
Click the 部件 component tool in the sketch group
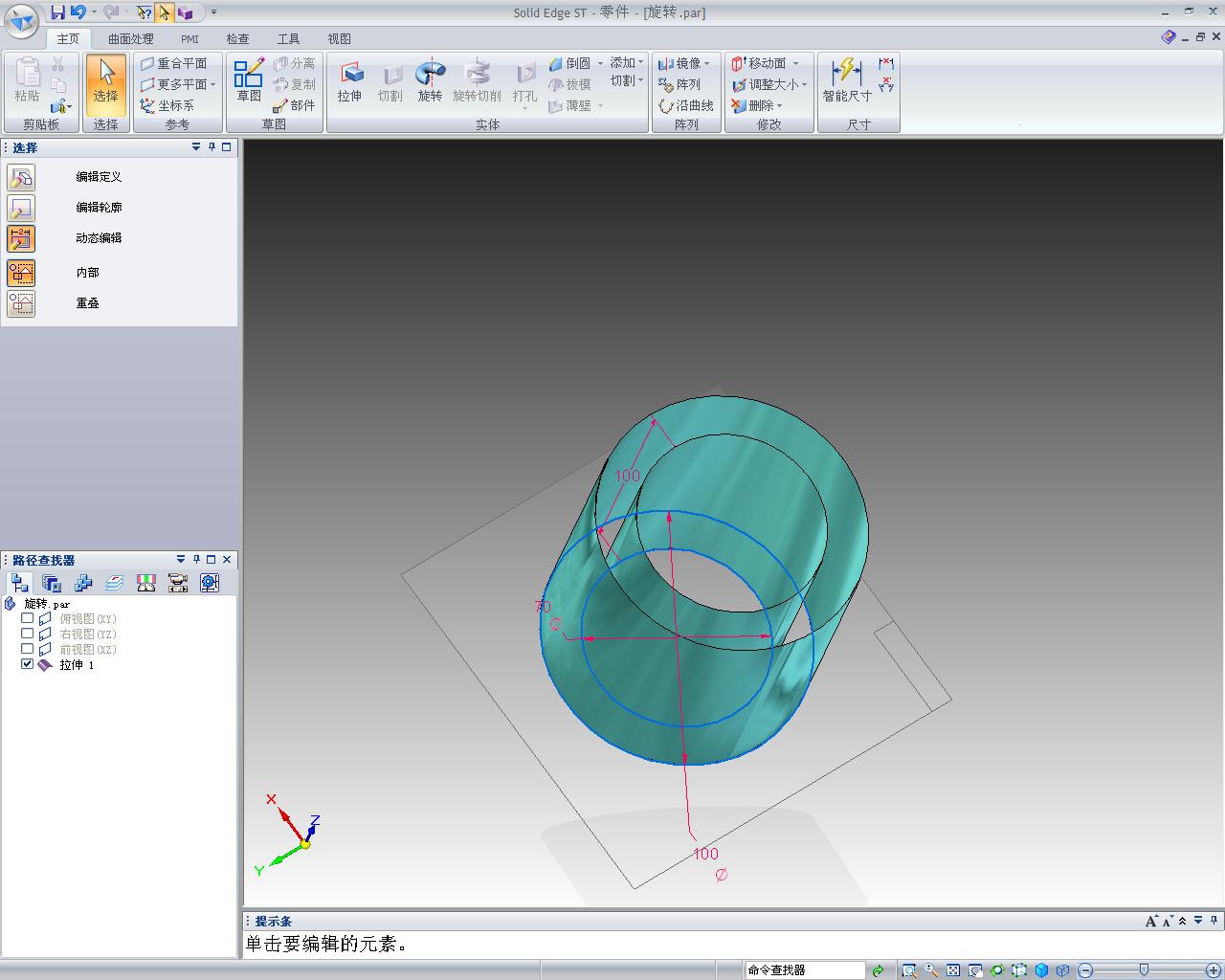click(295, 105)
